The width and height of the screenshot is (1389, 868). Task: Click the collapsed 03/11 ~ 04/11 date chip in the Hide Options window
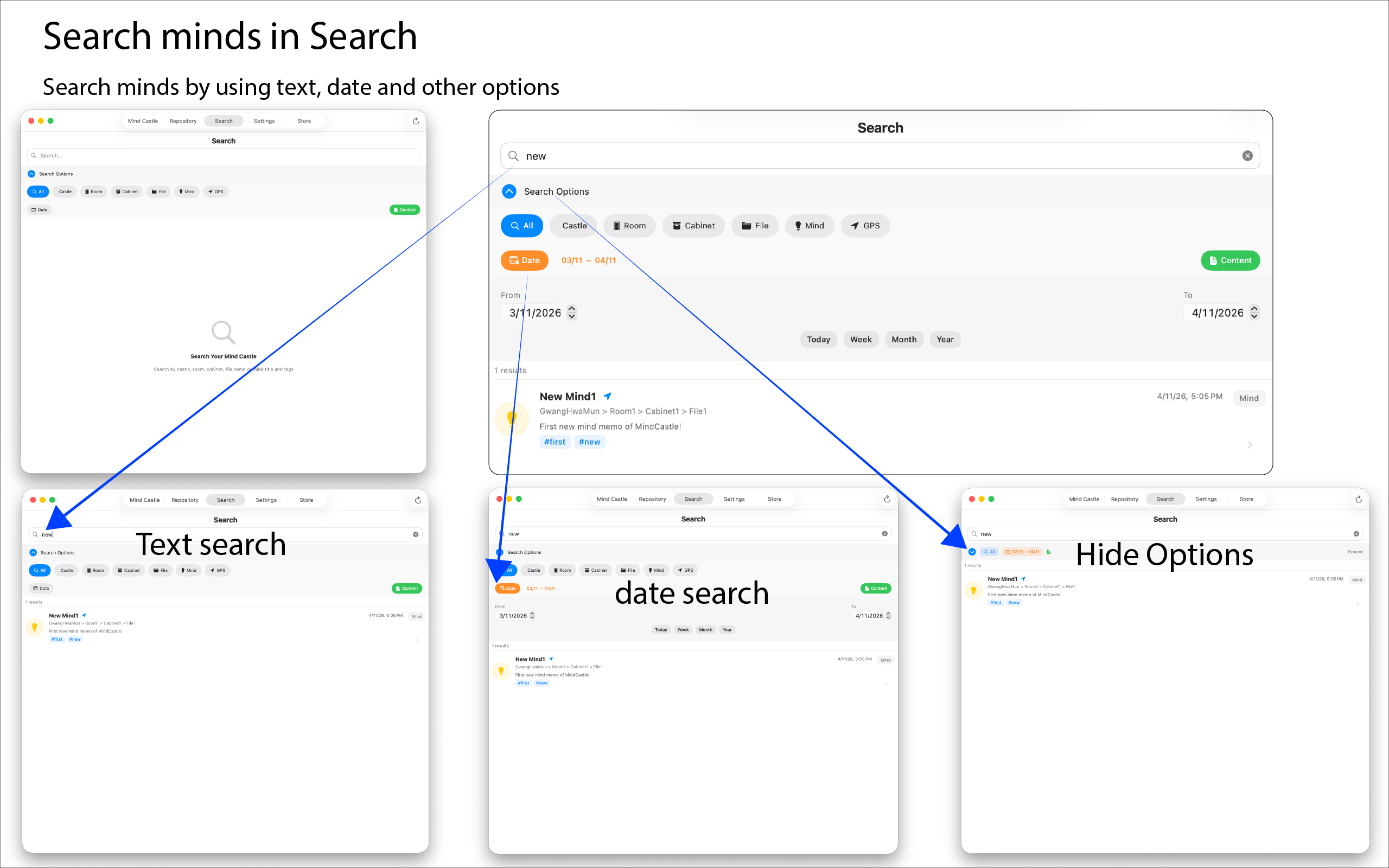1022,552
